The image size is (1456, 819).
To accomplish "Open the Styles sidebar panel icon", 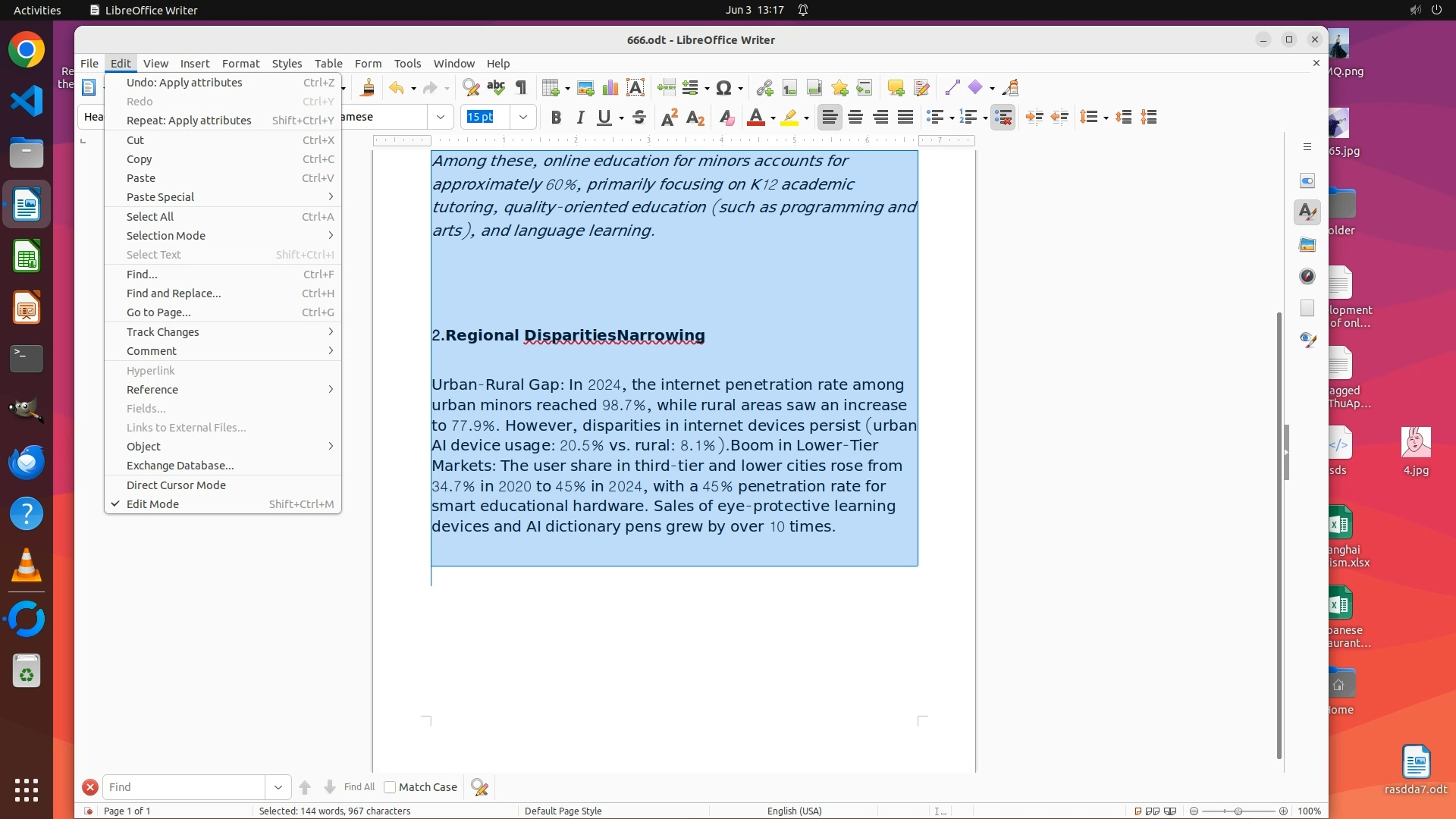I will click(1307, 212).
